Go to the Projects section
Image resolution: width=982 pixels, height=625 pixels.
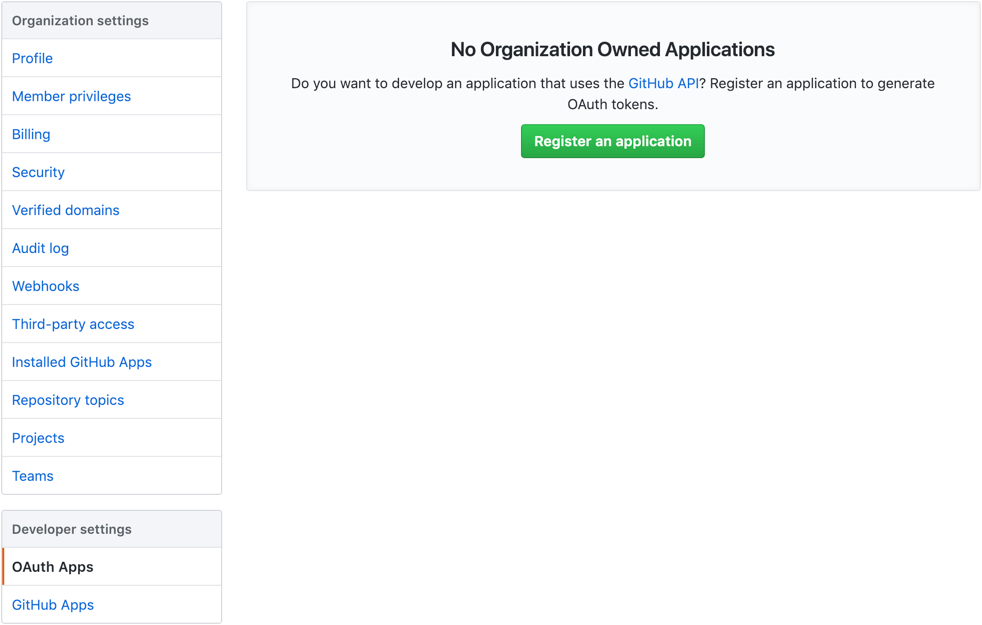pos(38,437)
